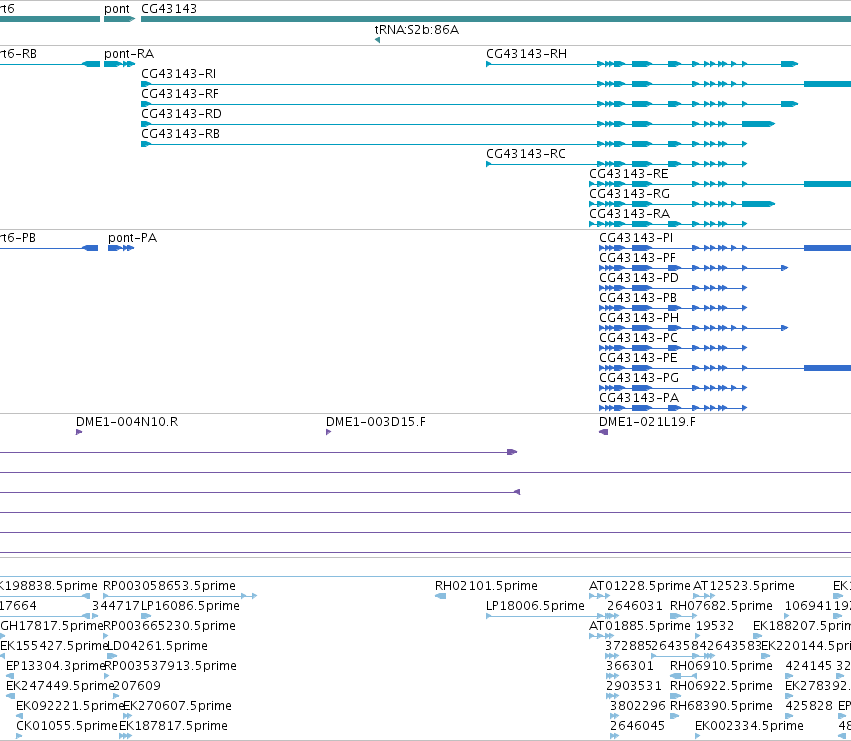Select the pont gene label
The height and width of the screenshot is (741, 851).
117,9
